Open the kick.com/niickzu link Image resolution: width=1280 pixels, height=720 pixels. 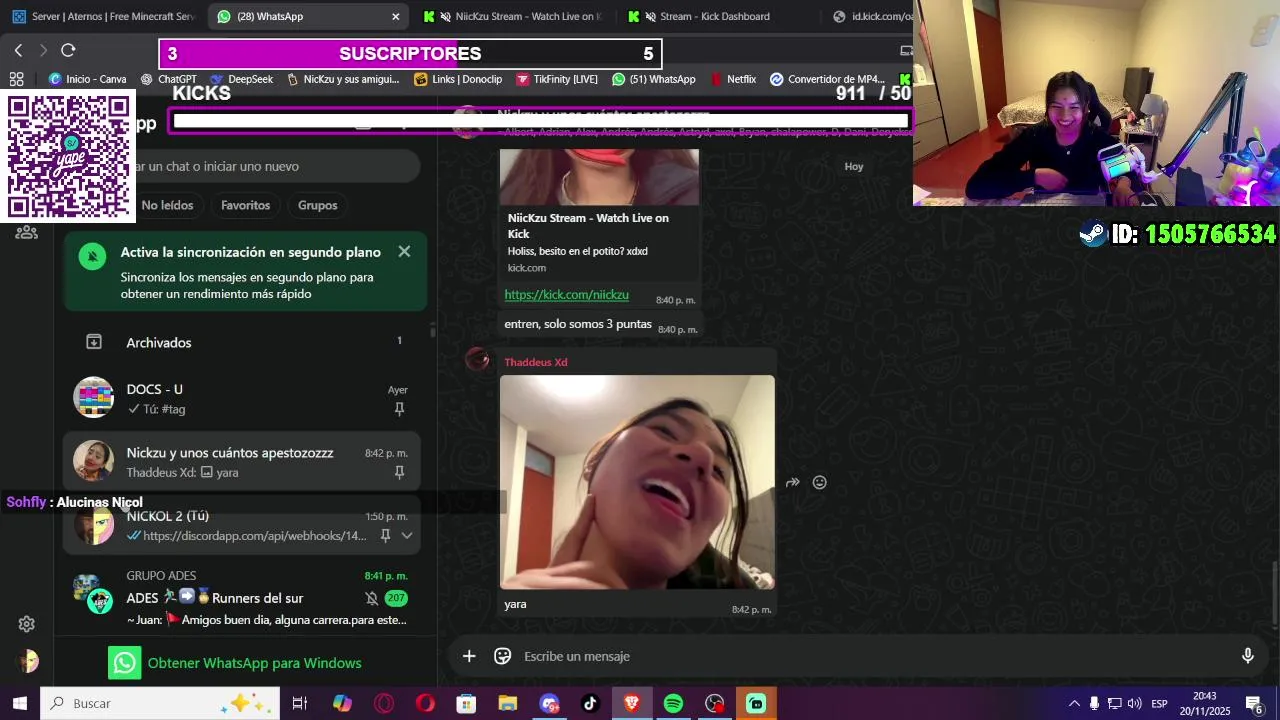click(x=566, y=295)
